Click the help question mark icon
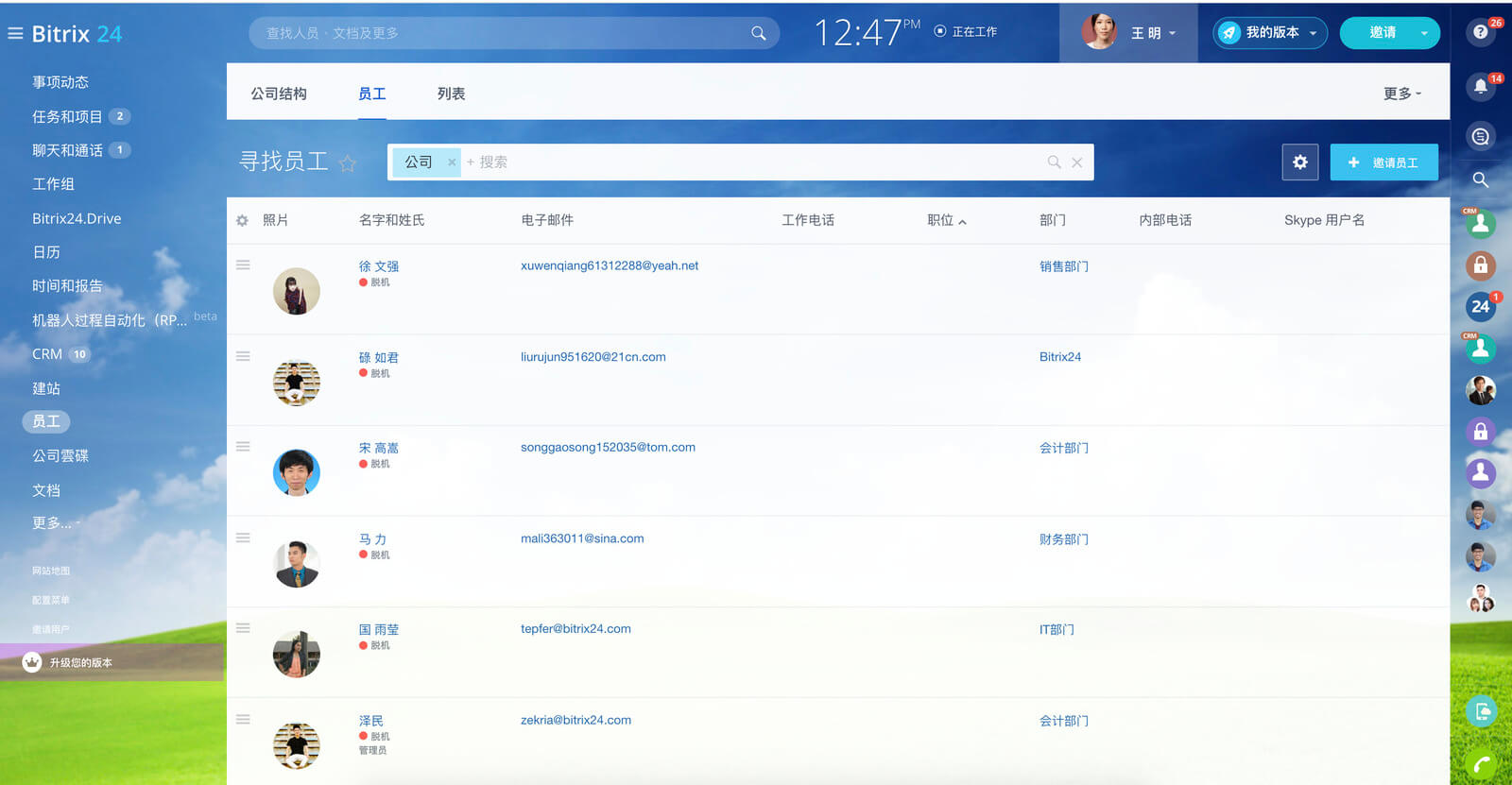Image resolution: width=1512 pixels, height=785 pixels. [x=1480, y=32]
